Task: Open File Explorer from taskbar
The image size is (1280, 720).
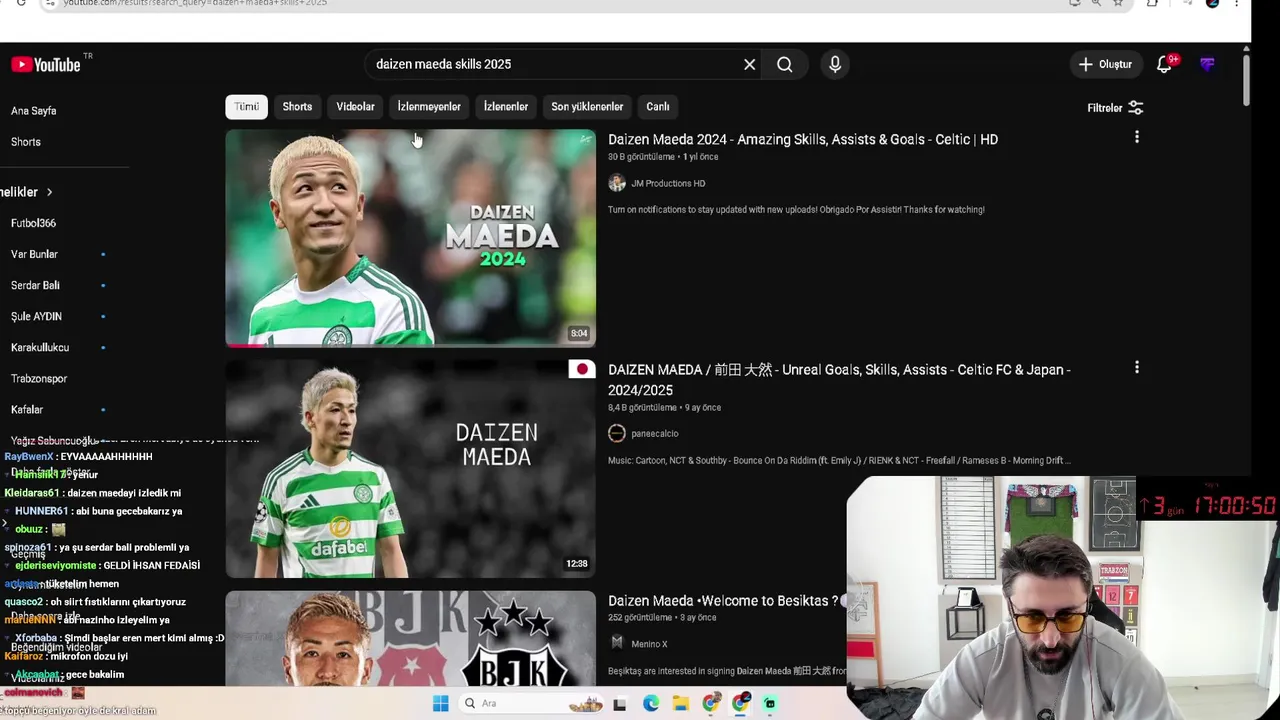Action: 681,704
